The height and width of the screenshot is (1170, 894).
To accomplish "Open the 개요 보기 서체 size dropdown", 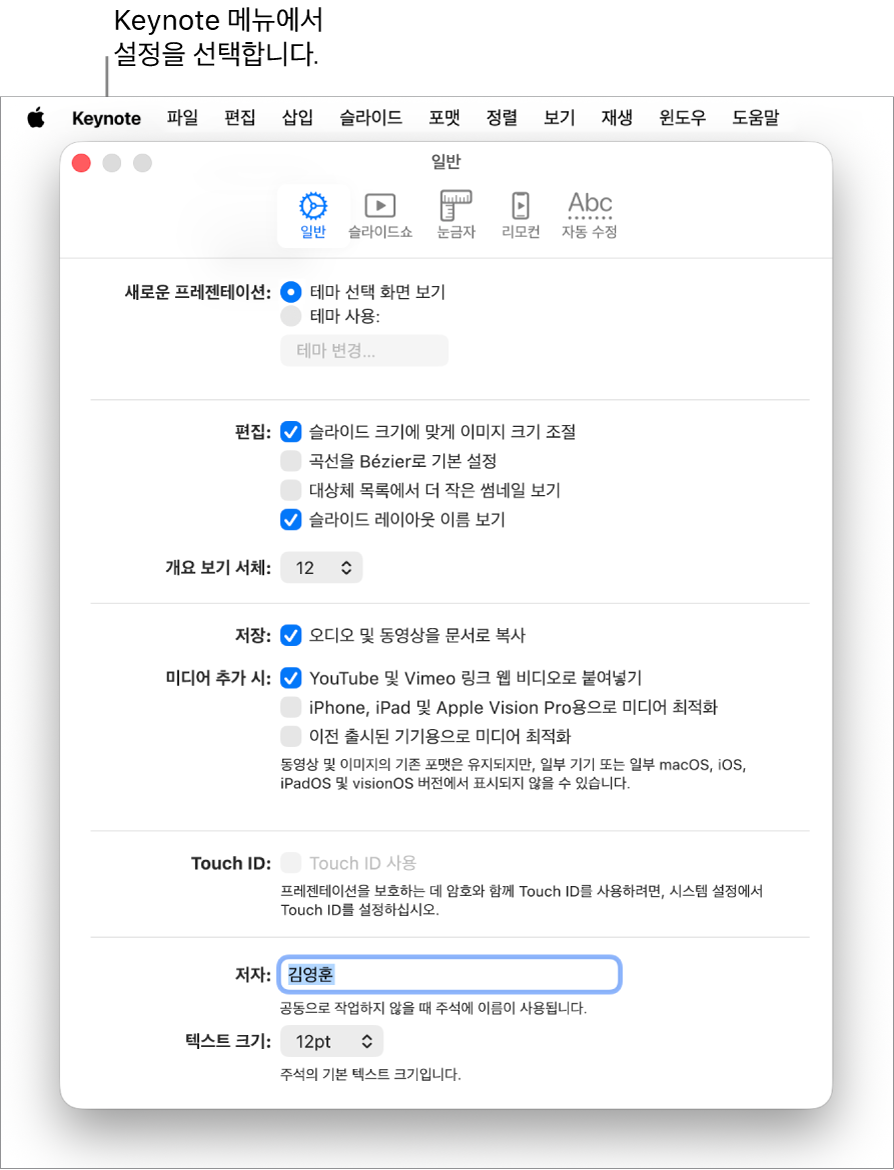I will coord(322,568).
